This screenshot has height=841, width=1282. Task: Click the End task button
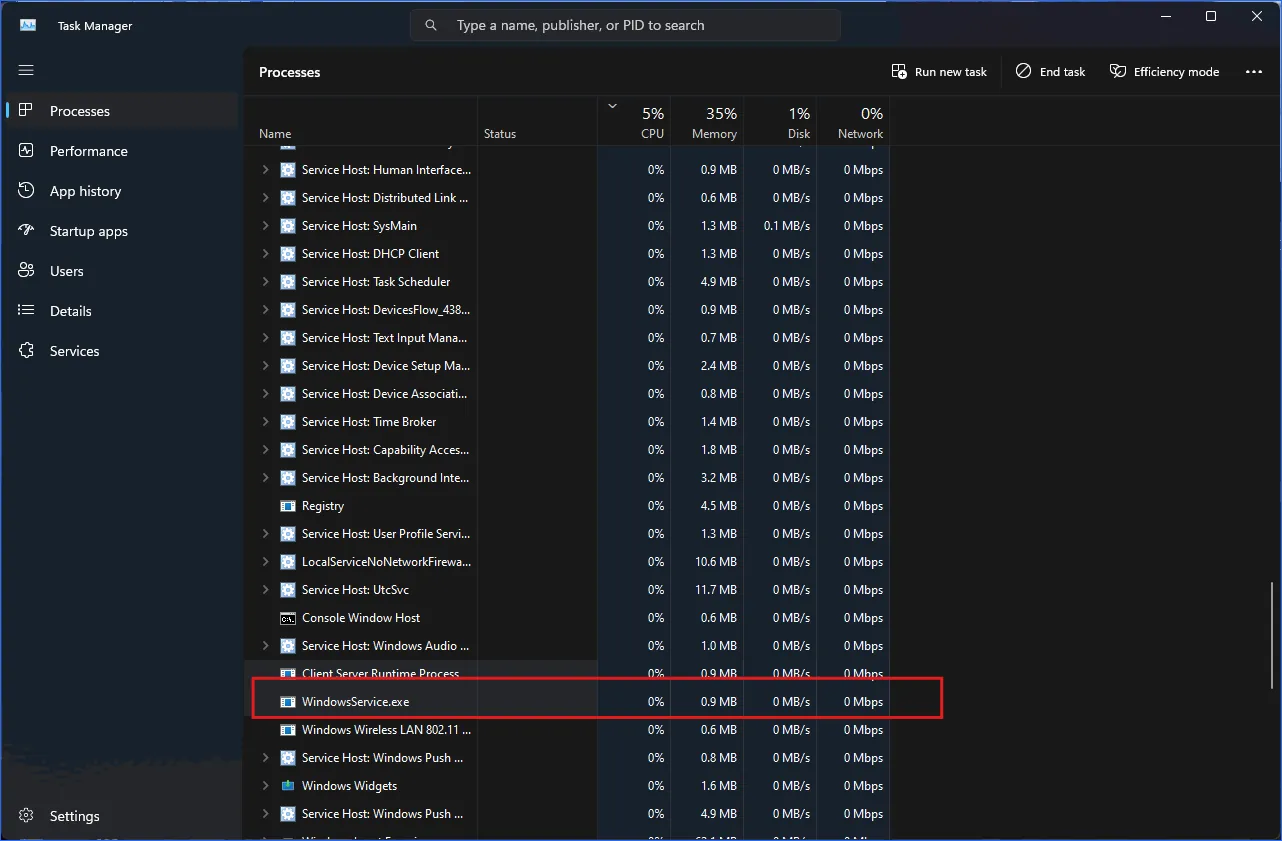point(1050,71)
